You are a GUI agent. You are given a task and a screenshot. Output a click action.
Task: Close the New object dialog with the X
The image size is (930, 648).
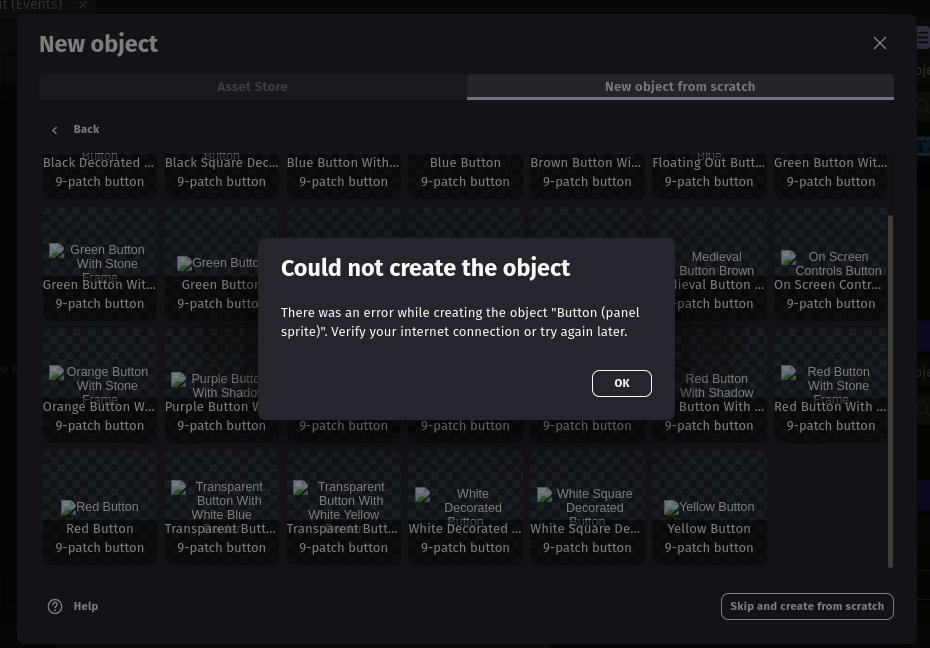click(x=879, y=43)
